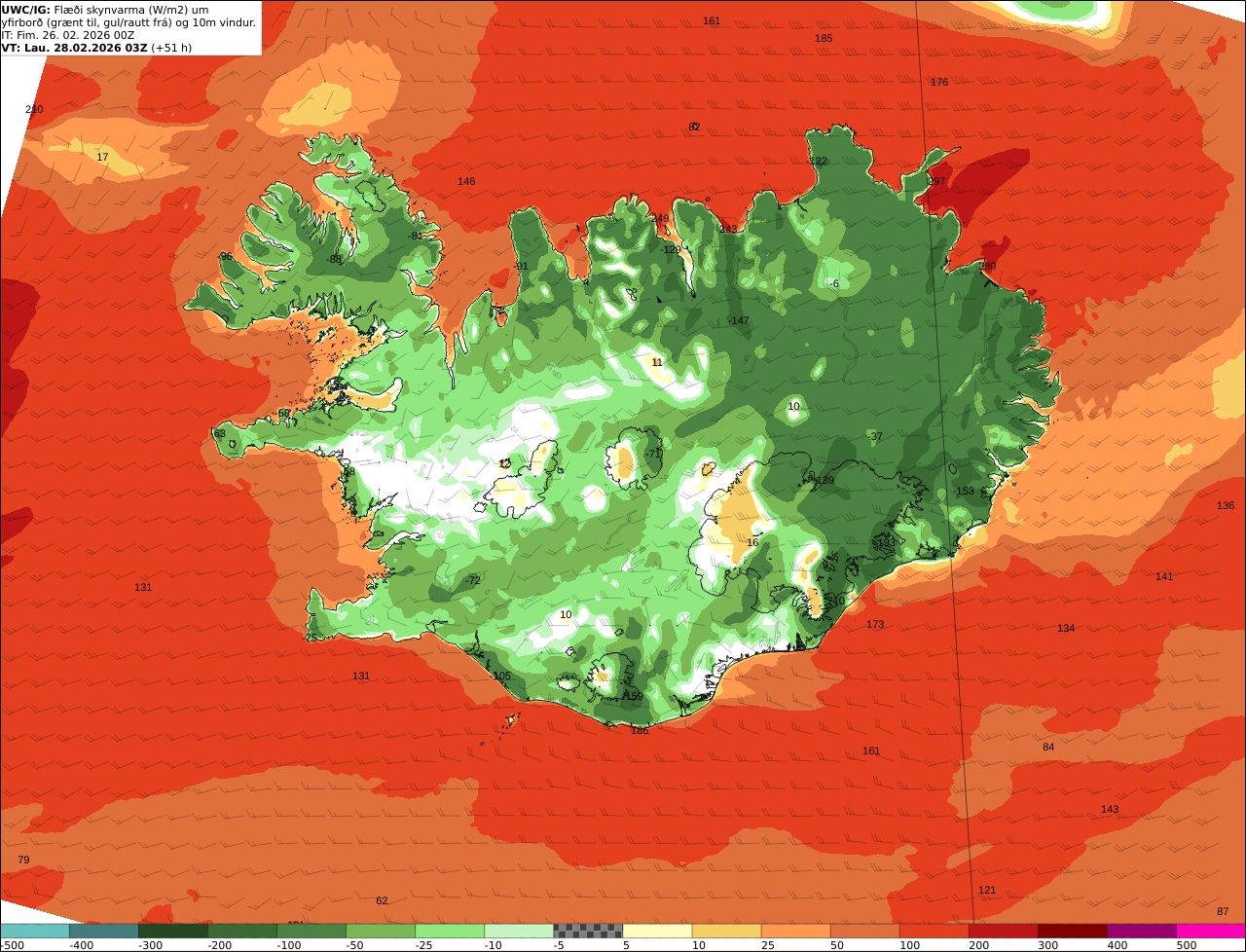Screen dimensions: 1246x952
Task: Click the '16' value on Vatnajökull glacier
Action: pyautogui.click(x=752, y=542)
